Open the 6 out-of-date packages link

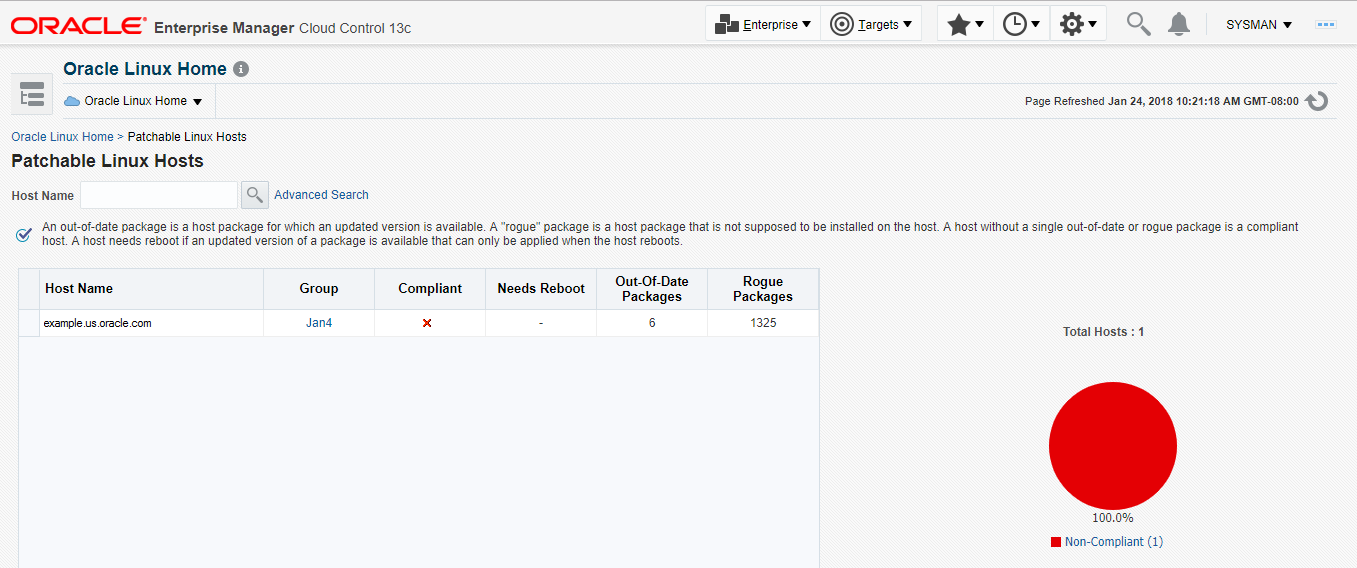[x=652, y=323]
